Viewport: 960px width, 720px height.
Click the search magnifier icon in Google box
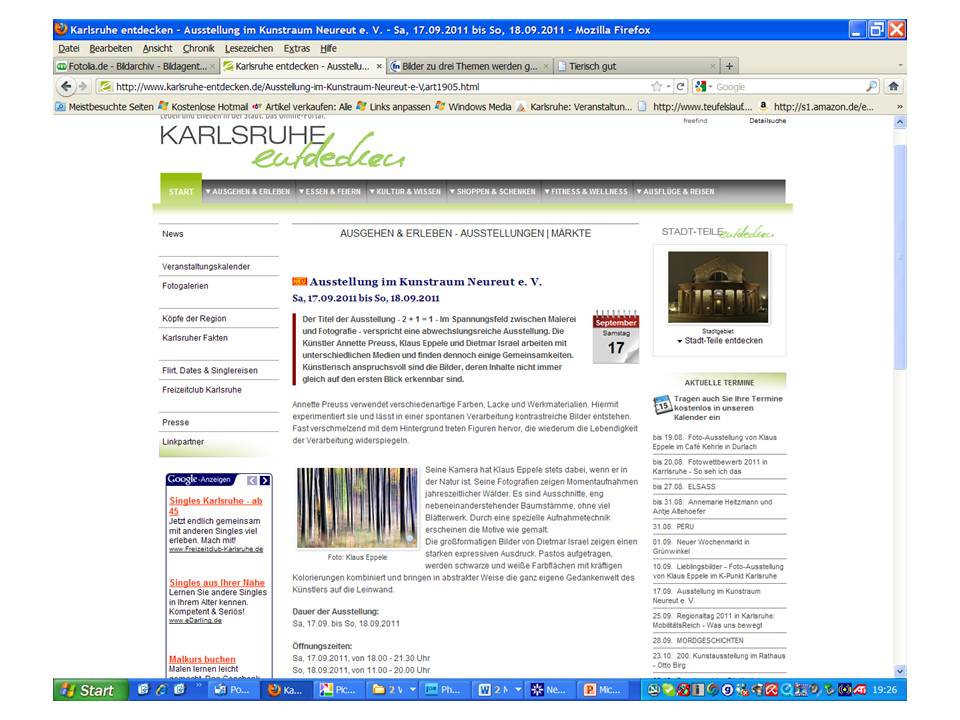(x=872, y=86)
